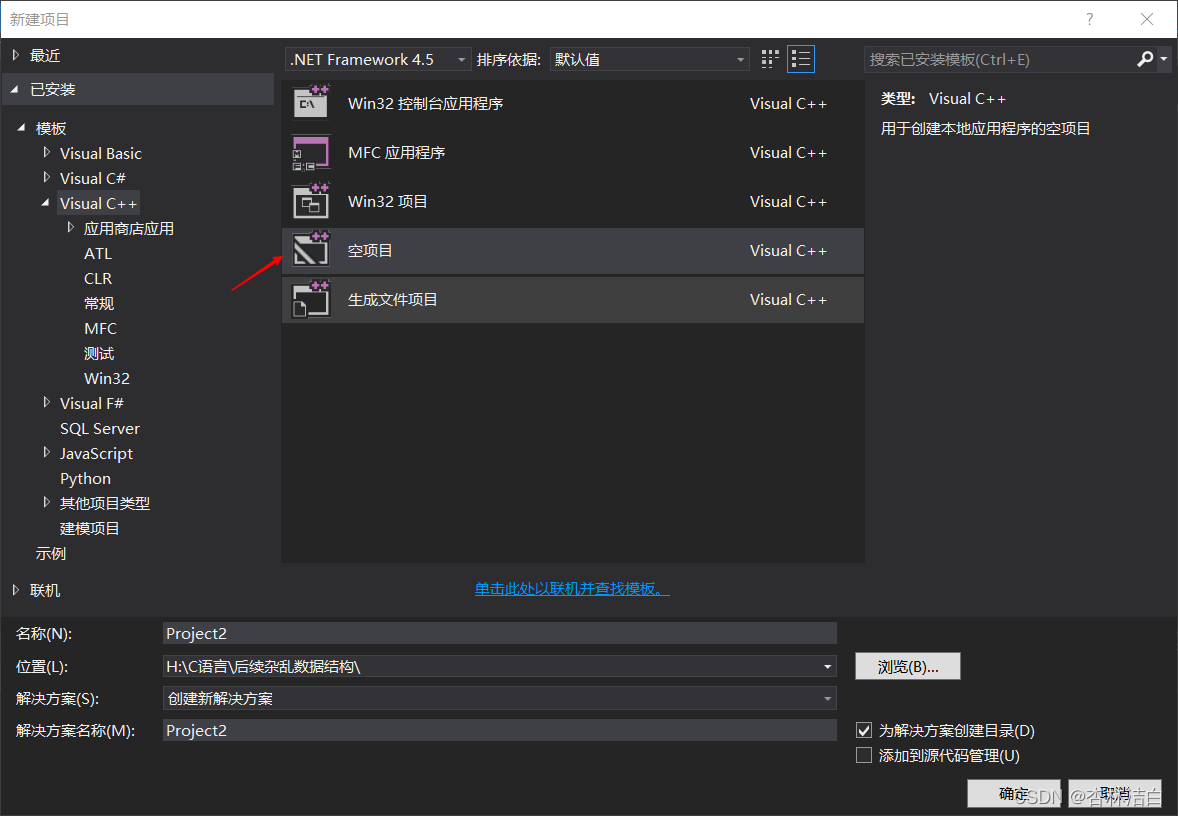Viewport: 1178px width, 816px height.
Task: Select CLR under Visual C++
Action: [x=98, y=279]
